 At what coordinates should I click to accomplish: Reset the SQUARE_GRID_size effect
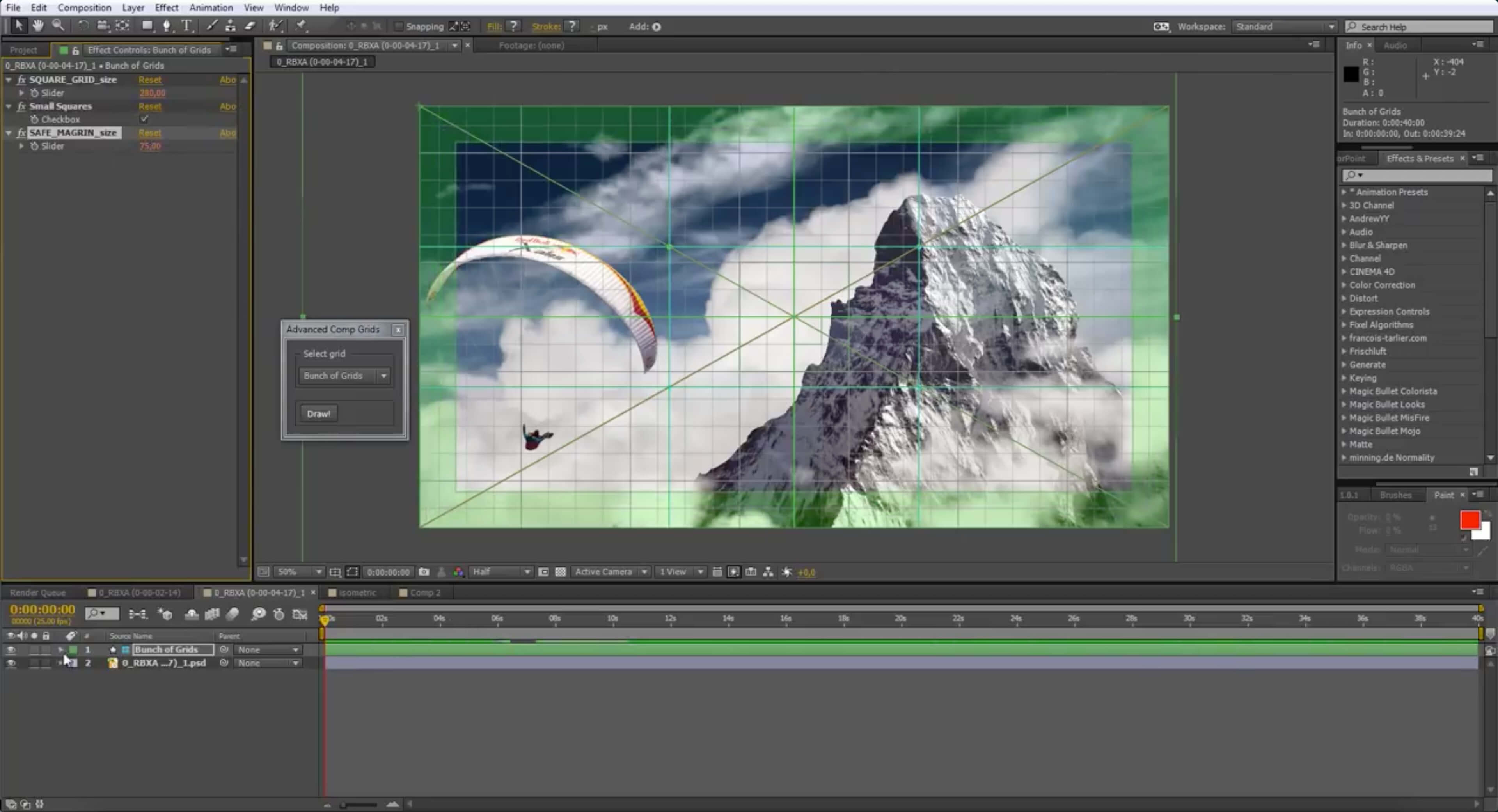point(150,80)
